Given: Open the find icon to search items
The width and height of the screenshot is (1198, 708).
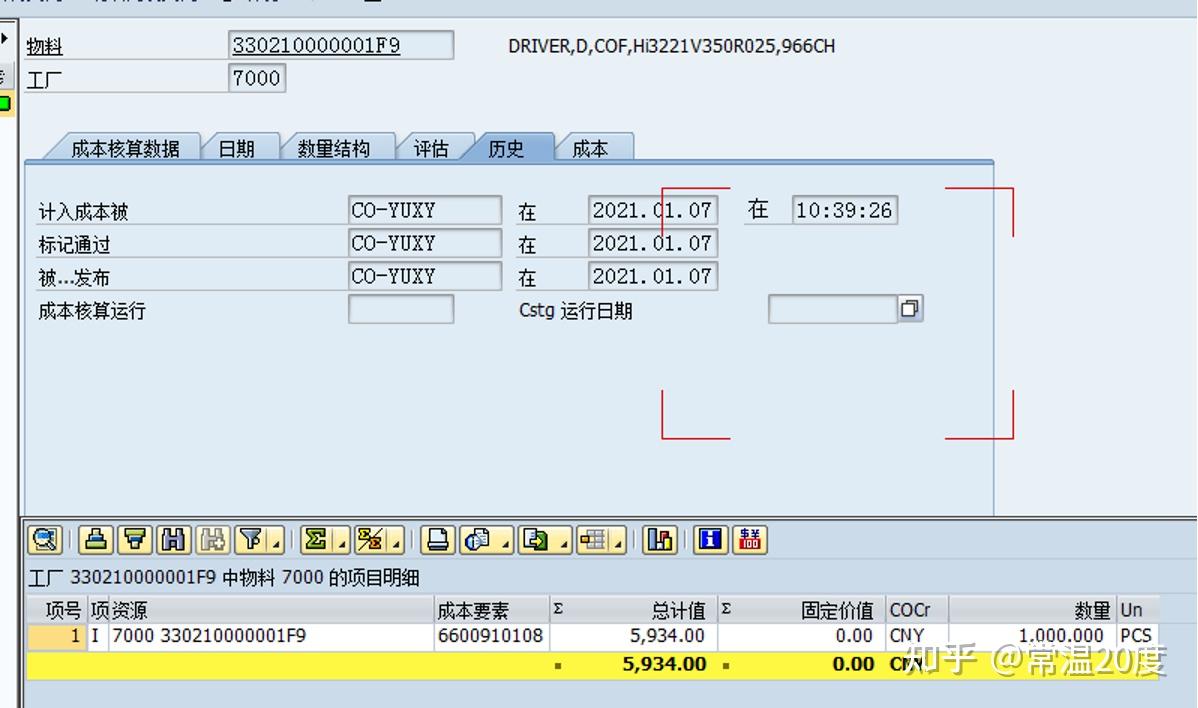Looking at the screenshot, I should [171, 540].
